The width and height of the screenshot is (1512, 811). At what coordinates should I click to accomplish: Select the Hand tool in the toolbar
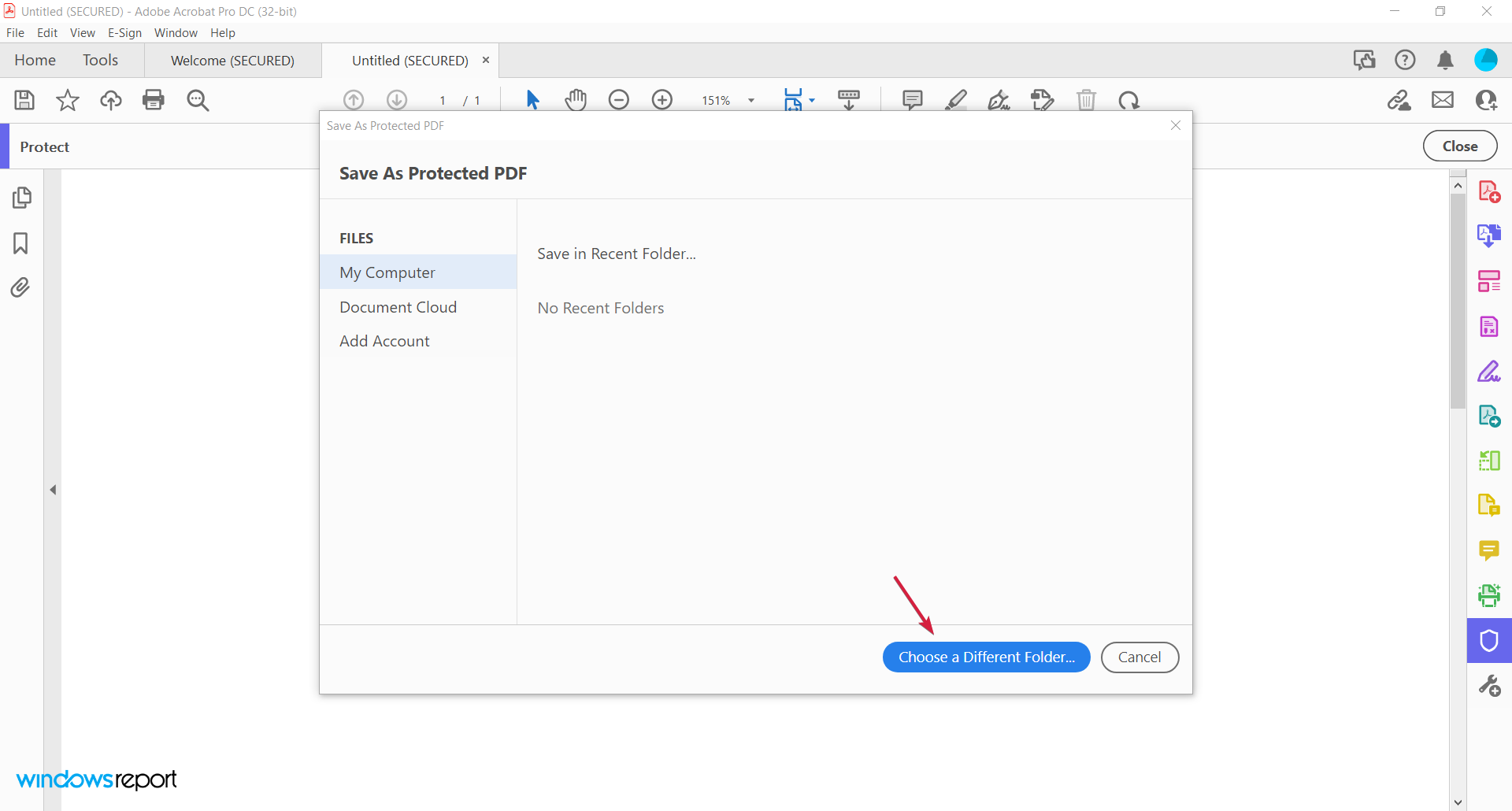point(576,100)
